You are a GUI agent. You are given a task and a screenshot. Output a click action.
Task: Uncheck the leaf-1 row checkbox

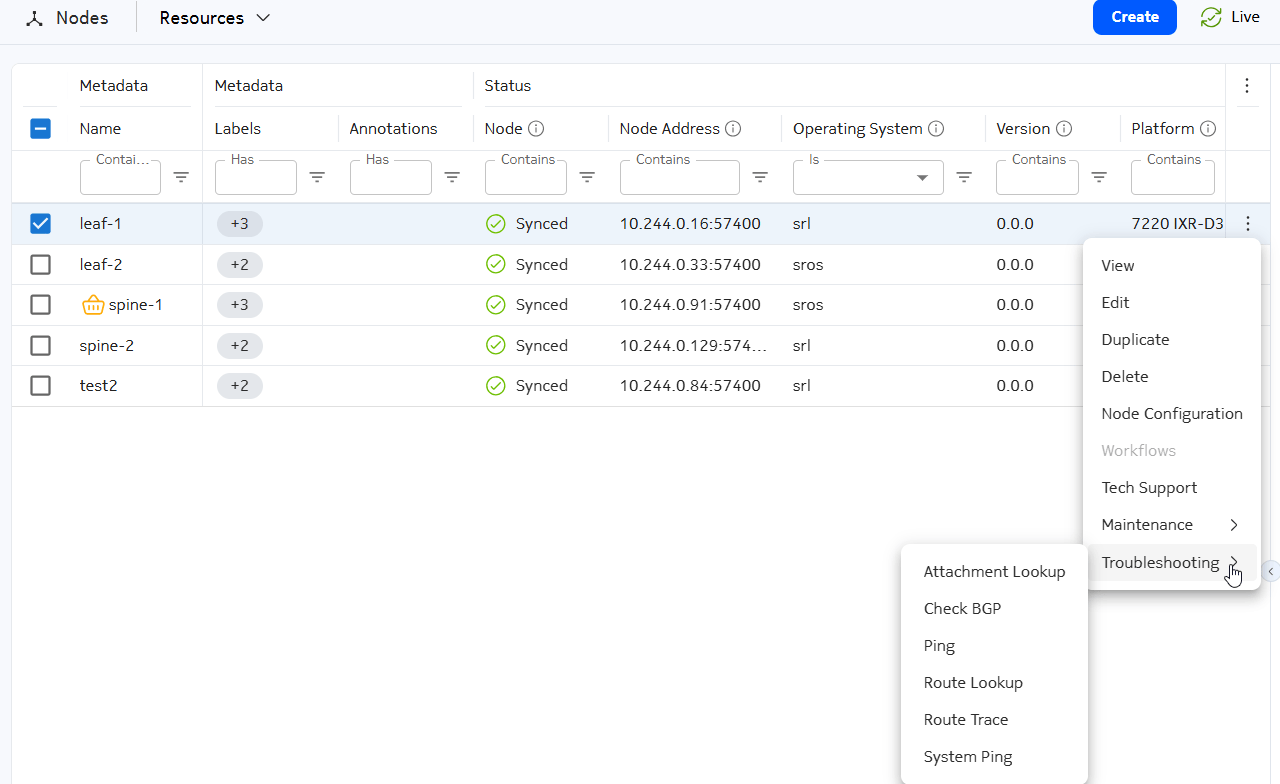click(x=40, y=224)
